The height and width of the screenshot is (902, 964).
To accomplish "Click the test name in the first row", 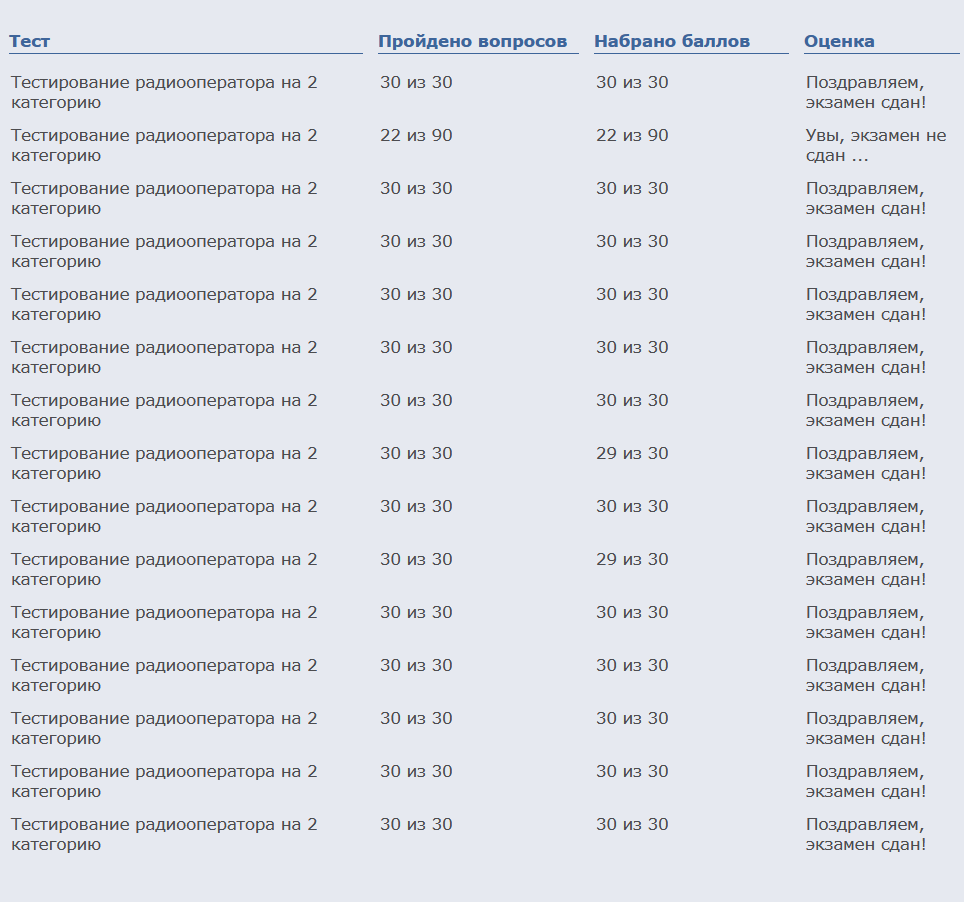I will (164, 92).
